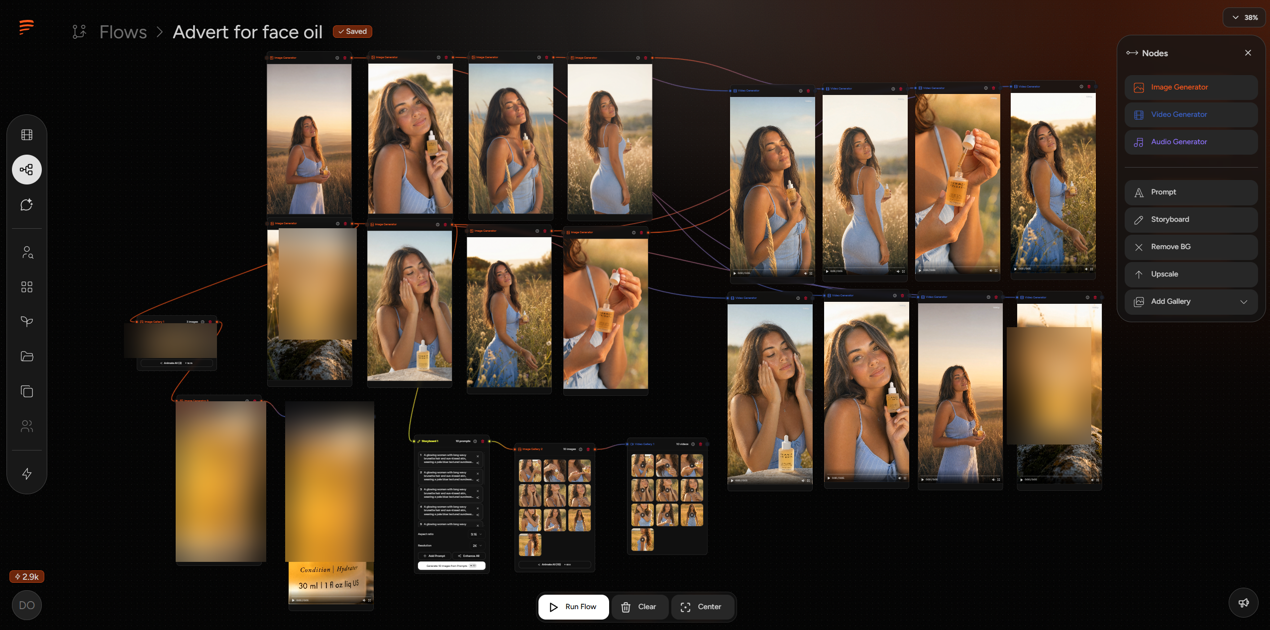Add a Prompt node
The height and width of the screenshot is (630, 1270).
pyautogui.click(x=1191, y=192)
